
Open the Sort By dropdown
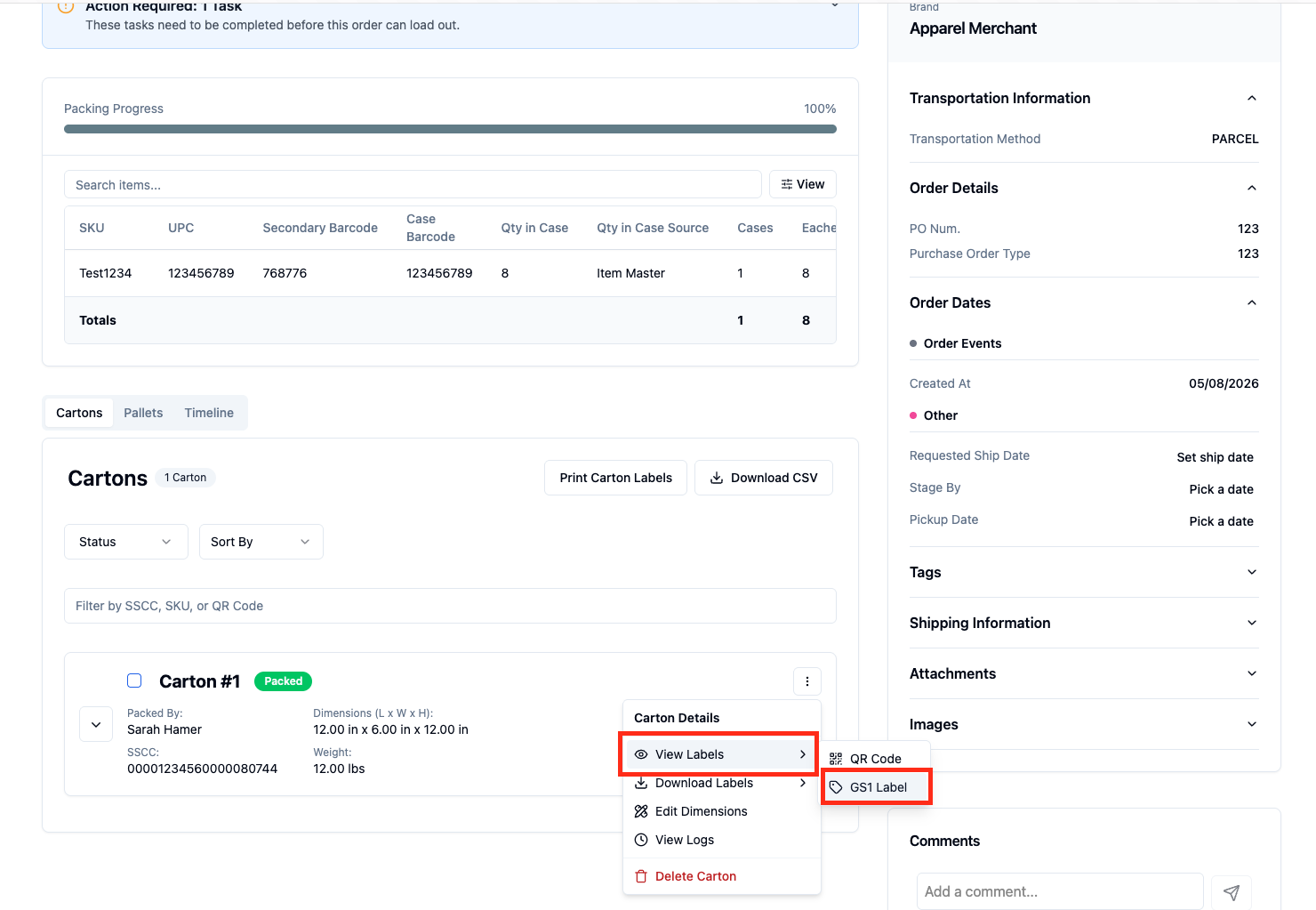click(x=261, y=542)
